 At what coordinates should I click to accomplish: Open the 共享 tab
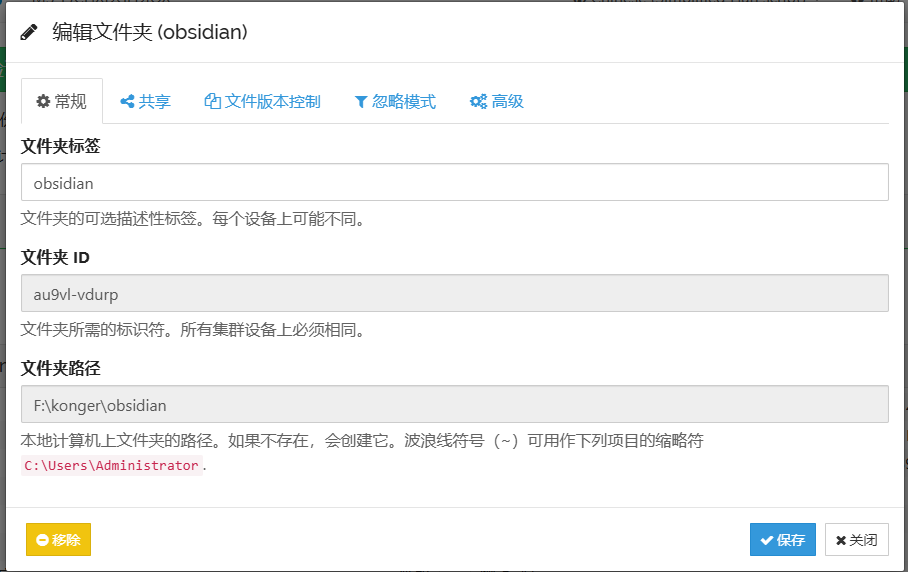pyautogui.click(x=145, y=101)
